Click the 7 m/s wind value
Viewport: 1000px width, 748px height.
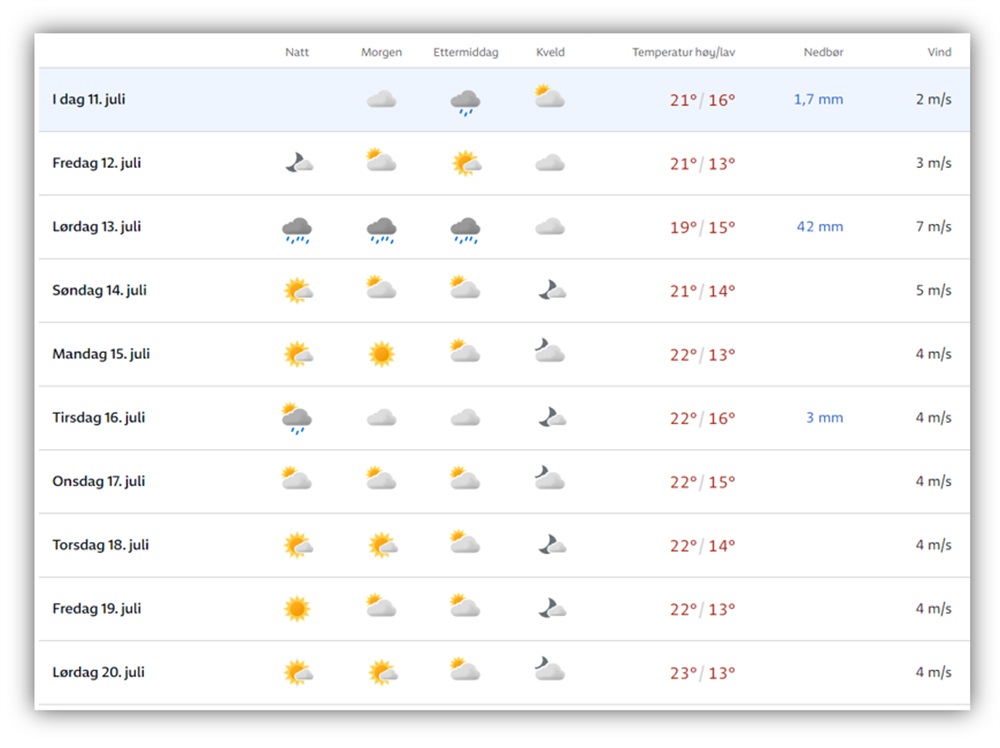coord(933,227)
